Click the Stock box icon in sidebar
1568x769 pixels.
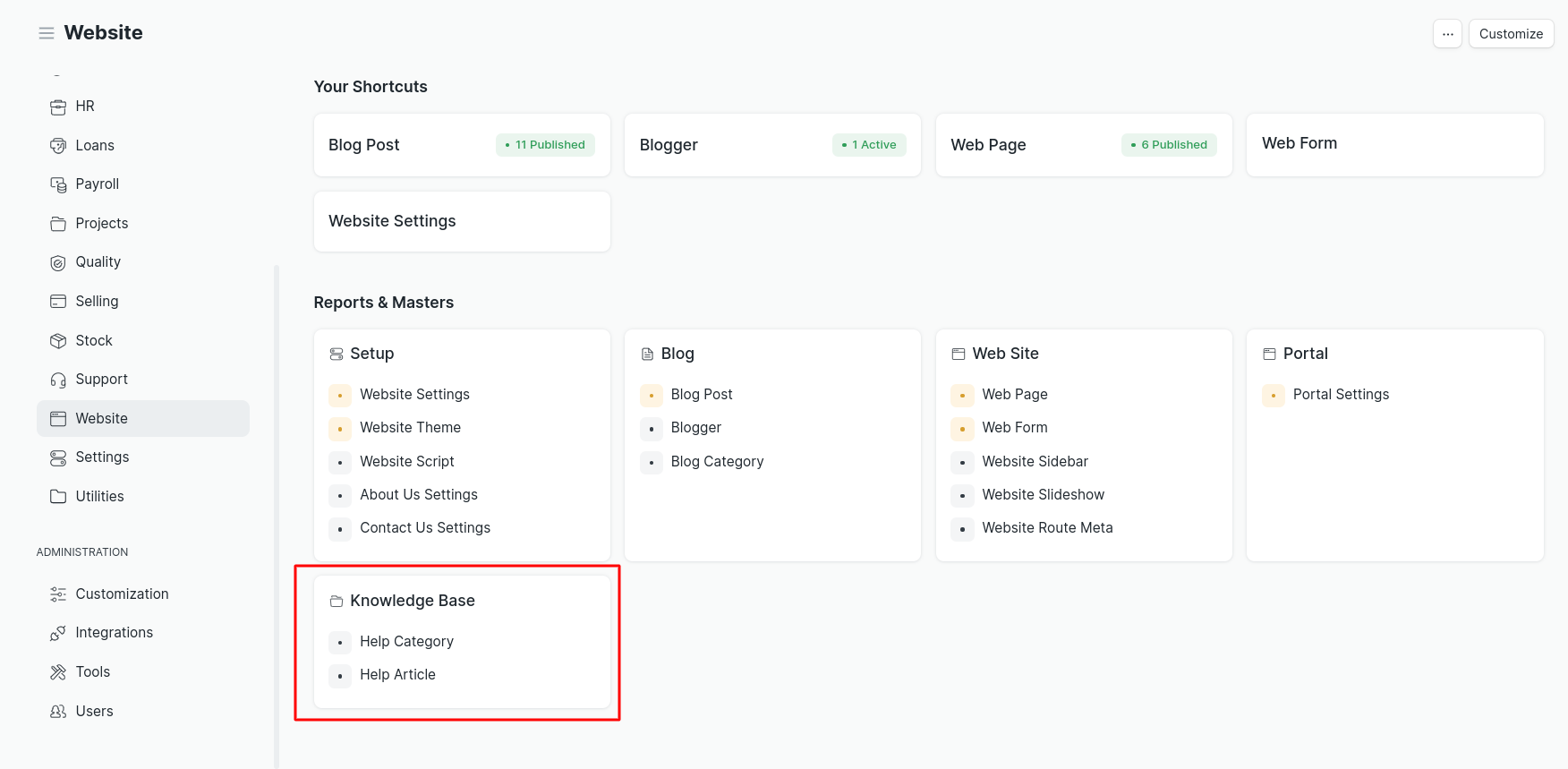click(x=58, y=341)
